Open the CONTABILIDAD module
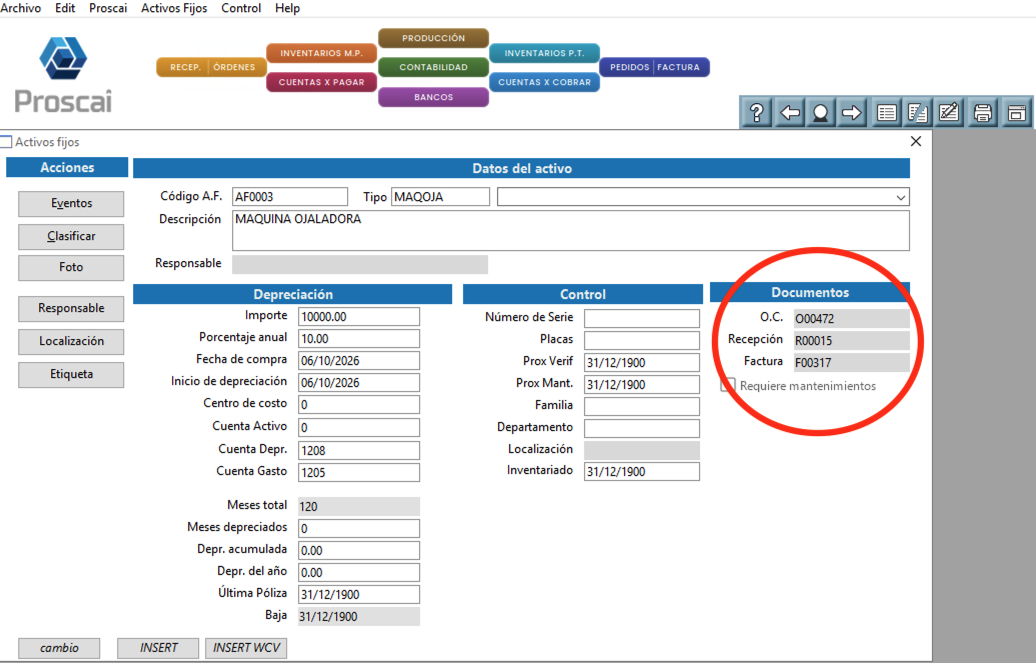Image resolution: width=1036 pixels, height=663 pixels. (433, 67)
